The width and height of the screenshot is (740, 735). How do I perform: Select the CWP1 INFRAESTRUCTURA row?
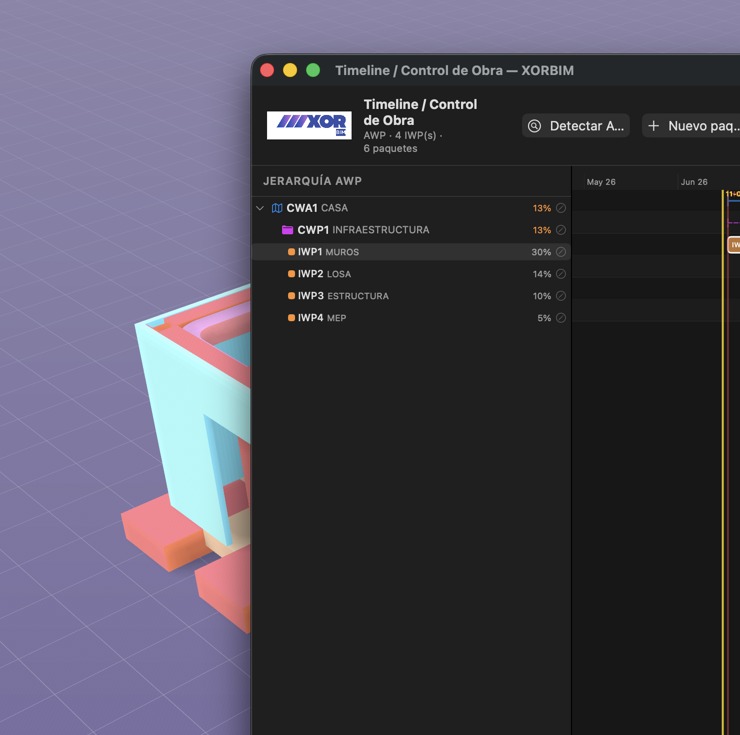click(x=411, y=230)
